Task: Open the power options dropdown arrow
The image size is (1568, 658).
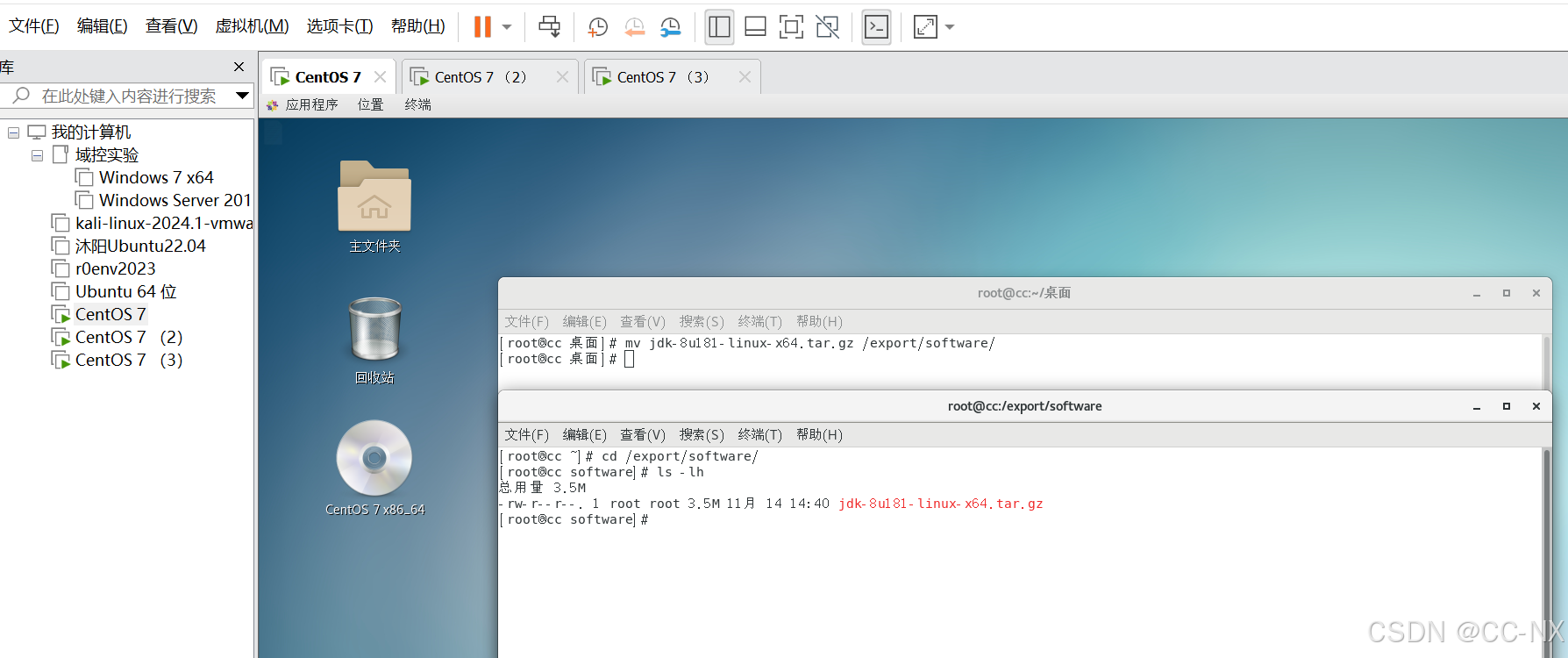Action: pyautogui.click(x=507, y=26)
